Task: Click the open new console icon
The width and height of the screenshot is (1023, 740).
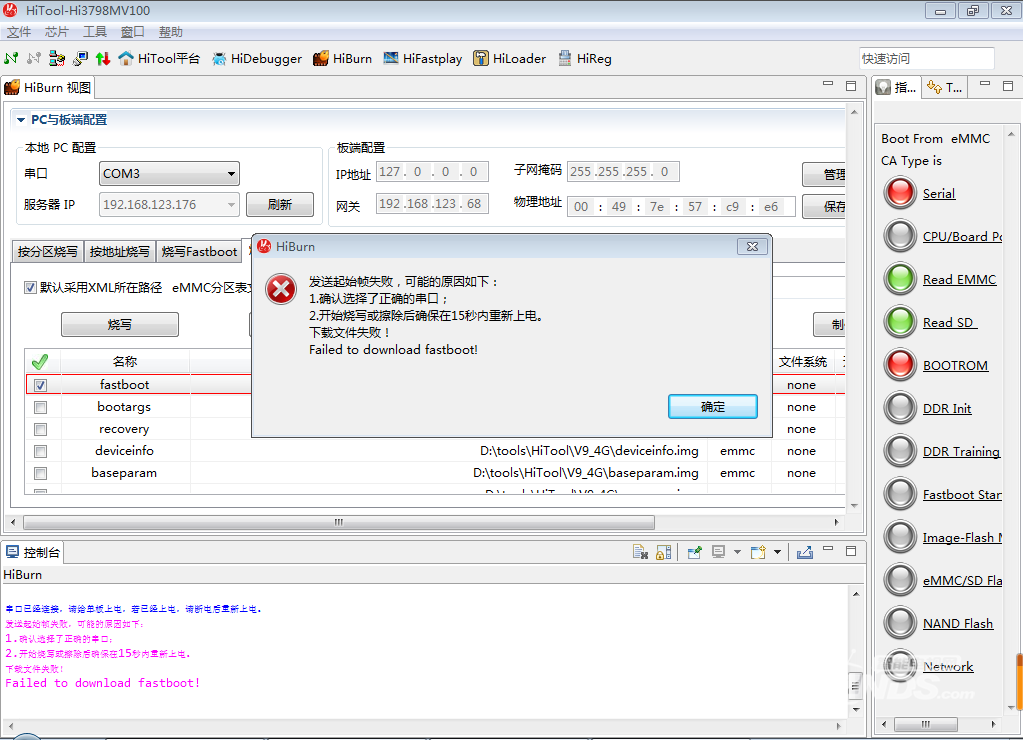Action: pos(758,552)
